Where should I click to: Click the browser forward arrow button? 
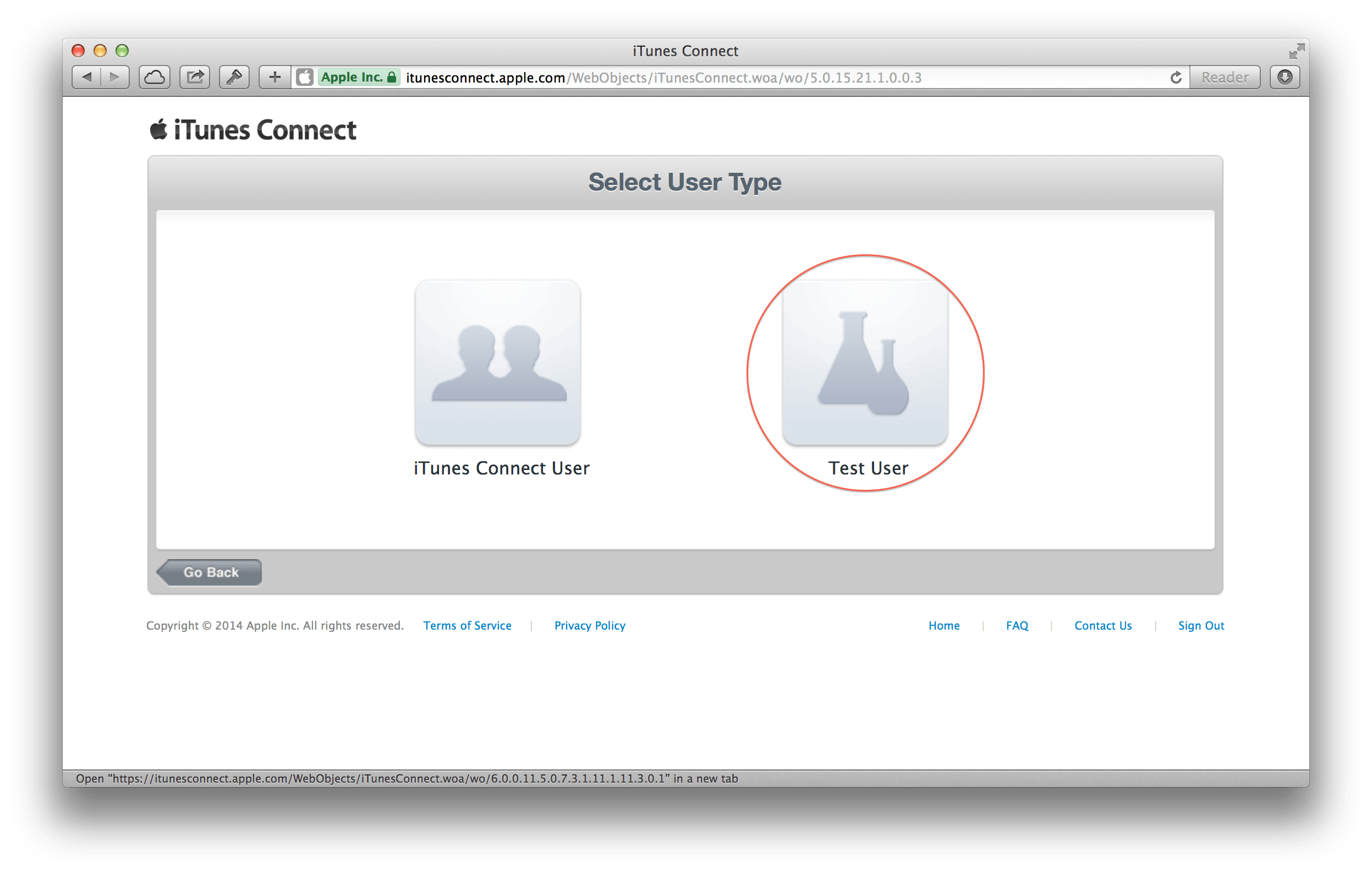coord(114,77)
